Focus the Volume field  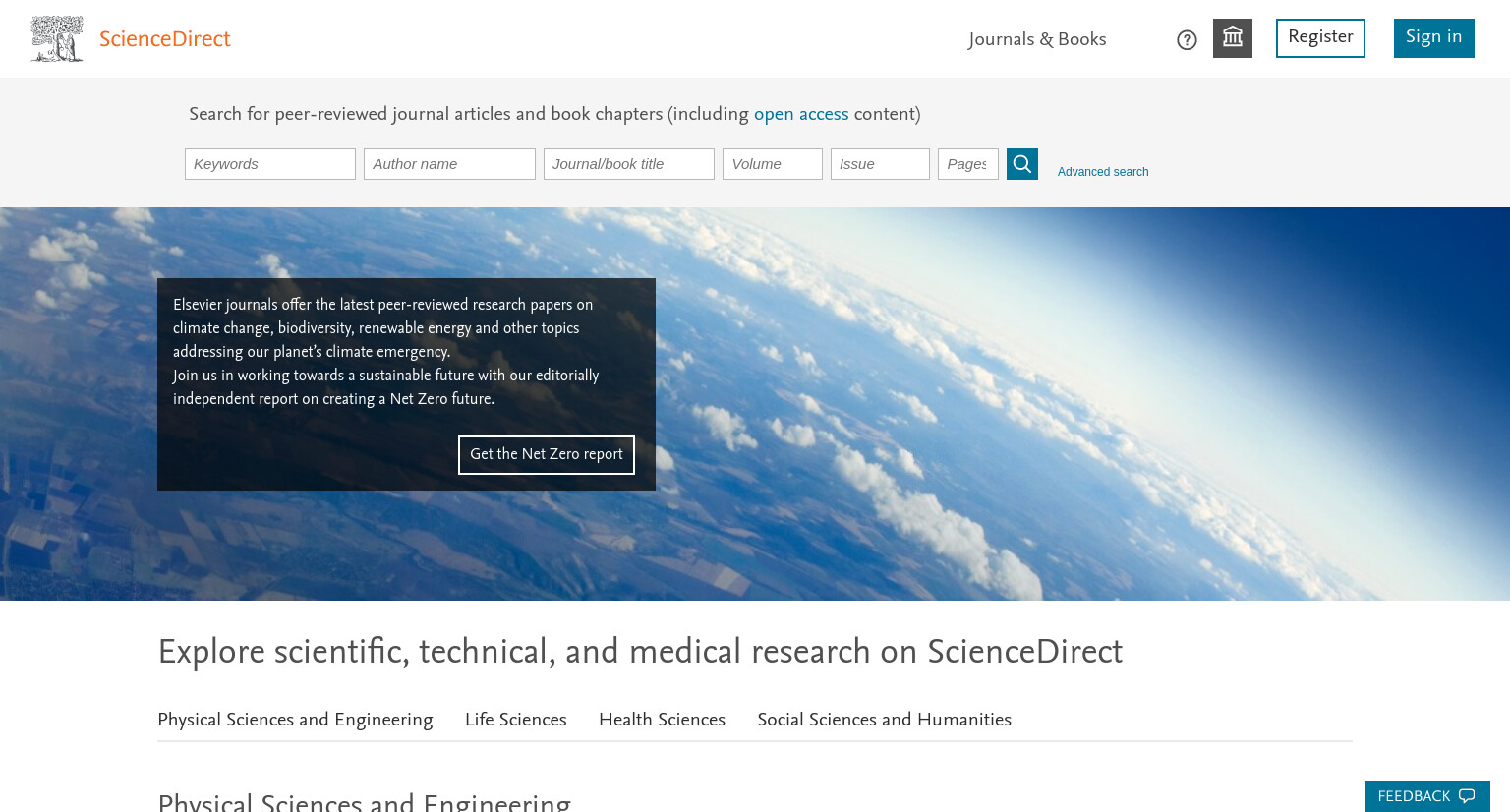coord(773,164)
